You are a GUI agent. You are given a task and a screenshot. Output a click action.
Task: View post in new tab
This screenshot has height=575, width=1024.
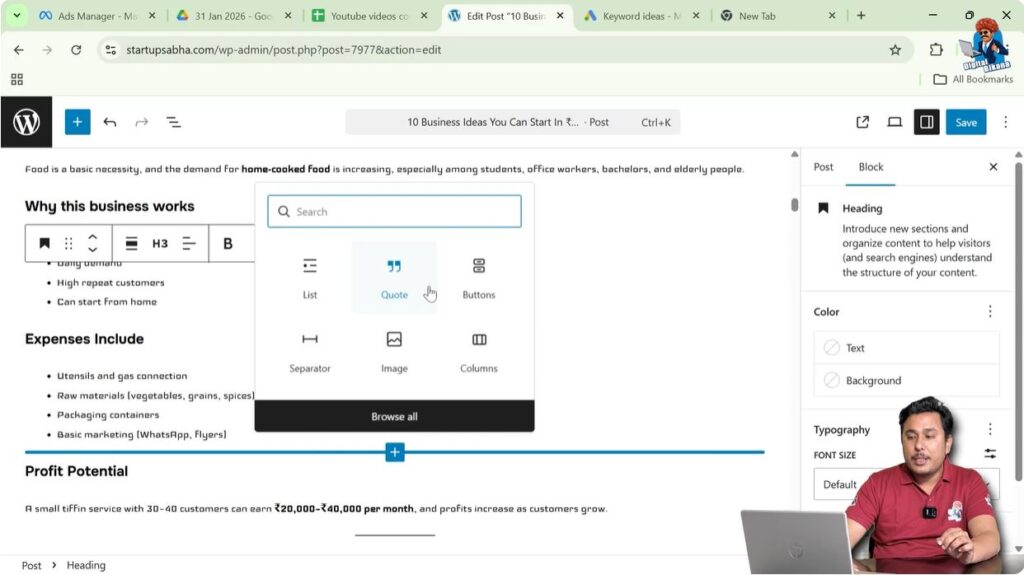tap(863, 122)
